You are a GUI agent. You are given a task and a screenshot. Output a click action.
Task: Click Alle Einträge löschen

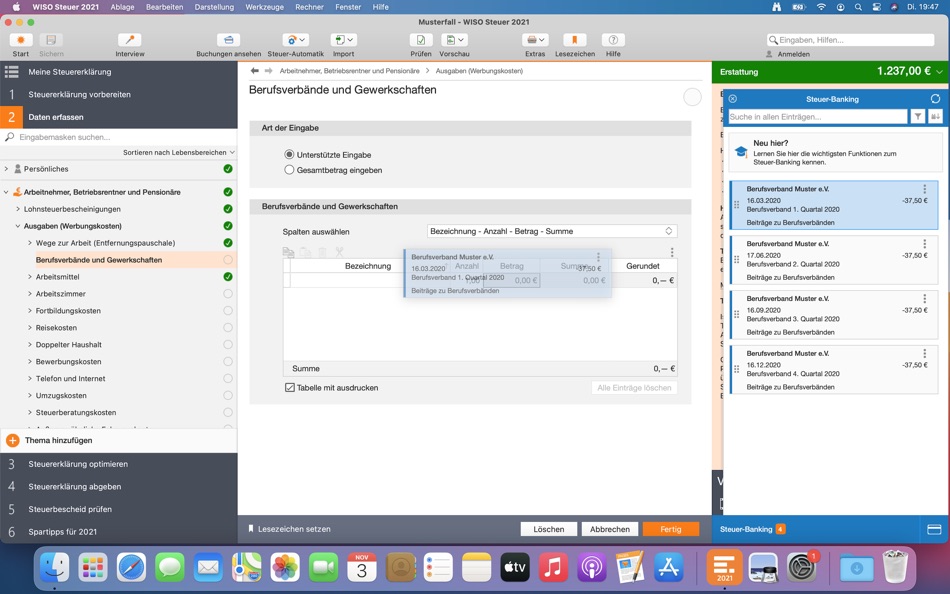click(x=634, y=389)
